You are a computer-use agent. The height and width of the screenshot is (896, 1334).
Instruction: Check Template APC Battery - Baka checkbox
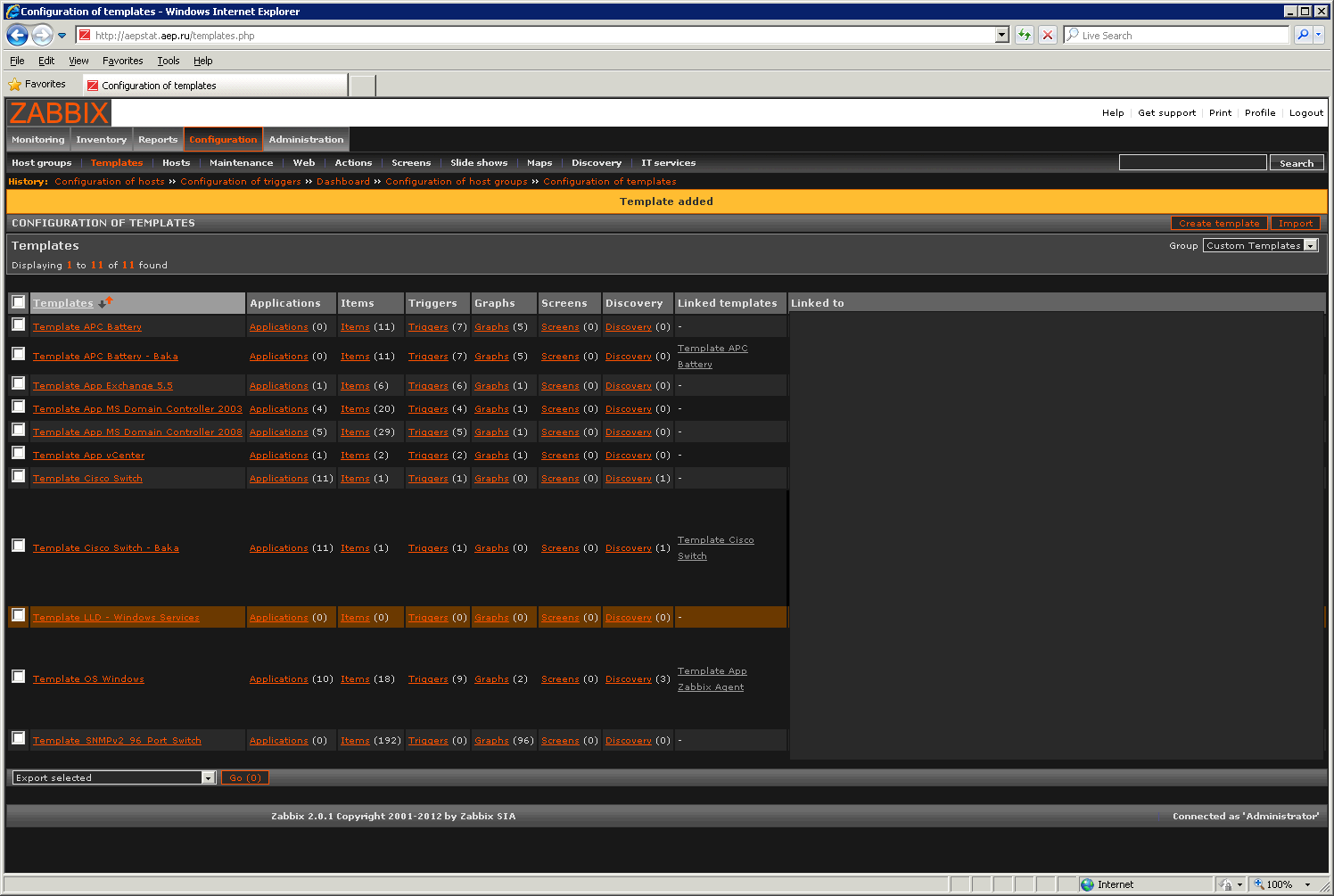click(x=18, y=354)
